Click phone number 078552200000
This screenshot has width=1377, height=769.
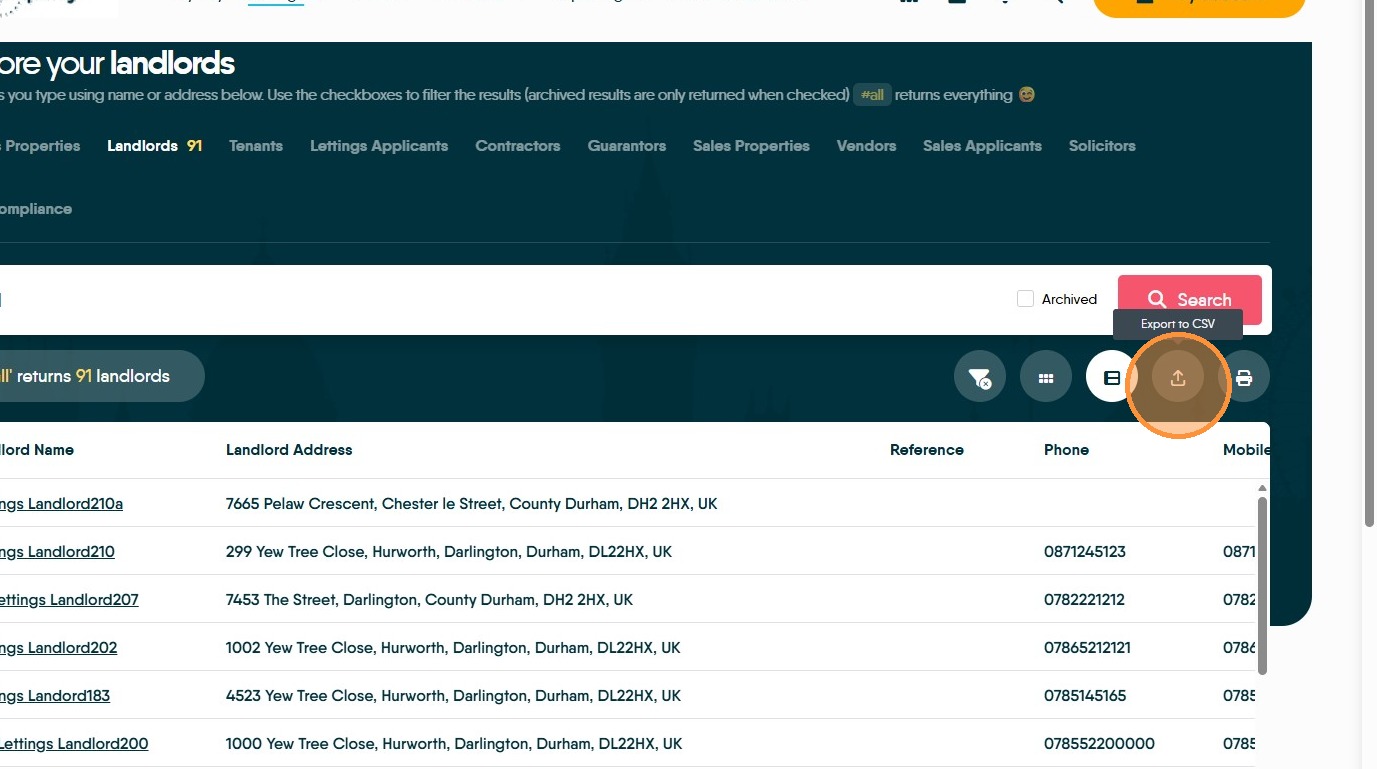pos(1099,744)
